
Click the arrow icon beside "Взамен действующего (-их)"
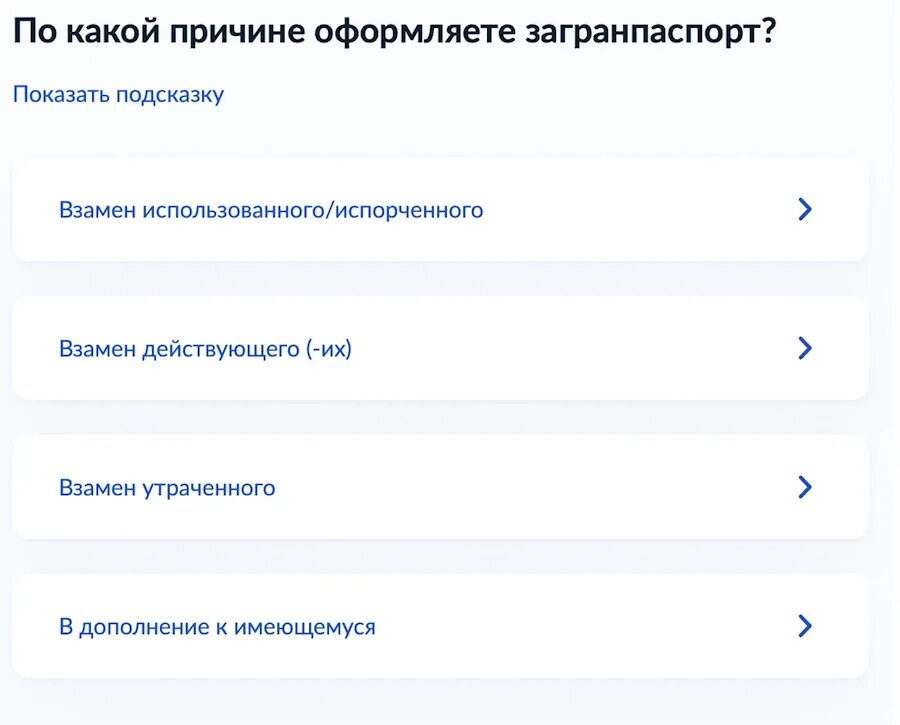pos(805,348)
